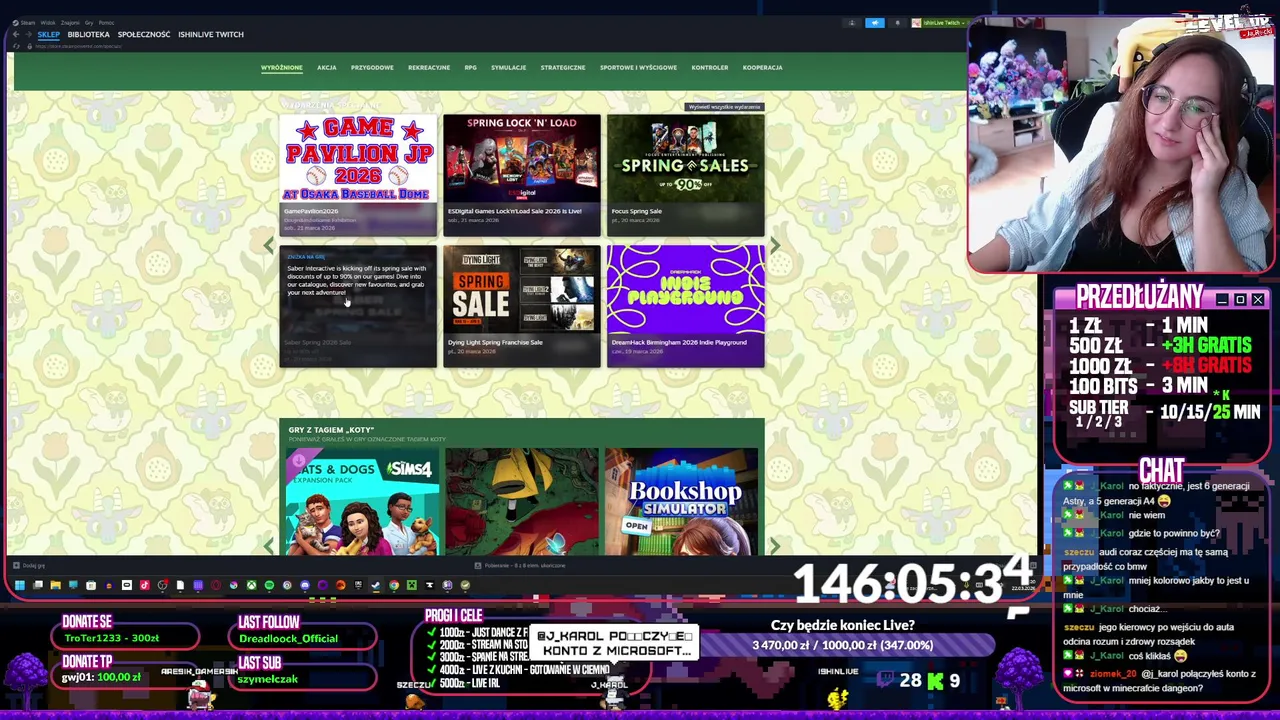Open Task View in the taskbar
Screen dimensions: 1280x720
[38, 585]
